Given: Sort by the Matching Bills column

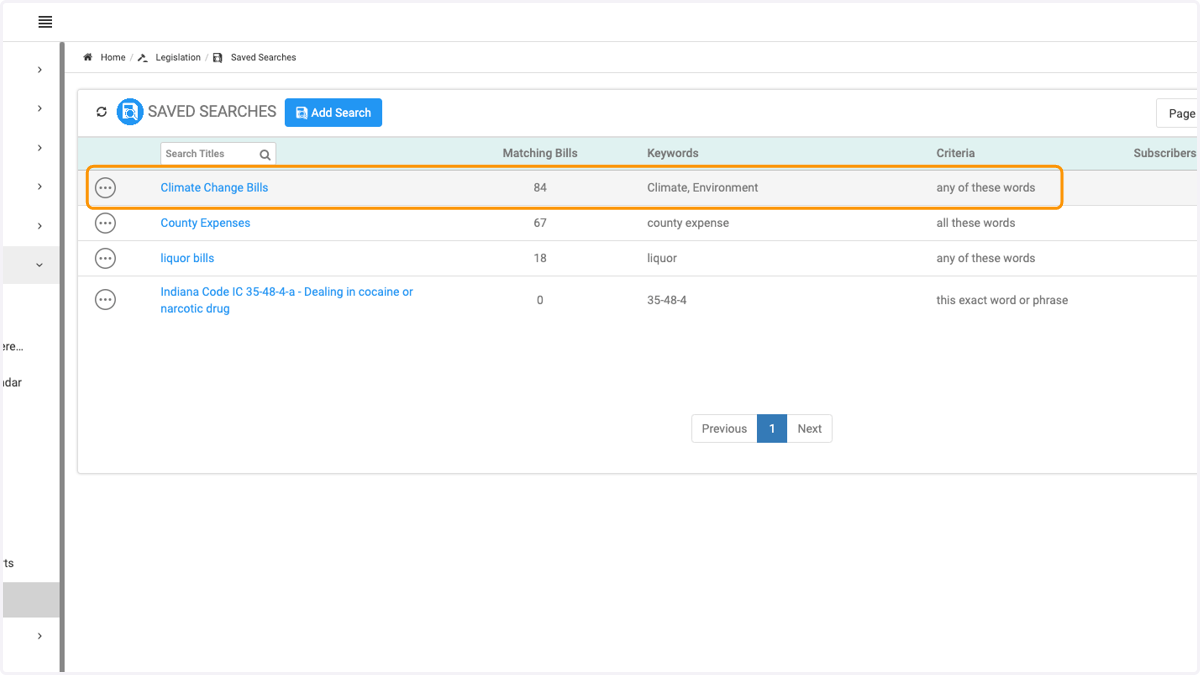Looking at the screenshot, I should pos(540,154).
